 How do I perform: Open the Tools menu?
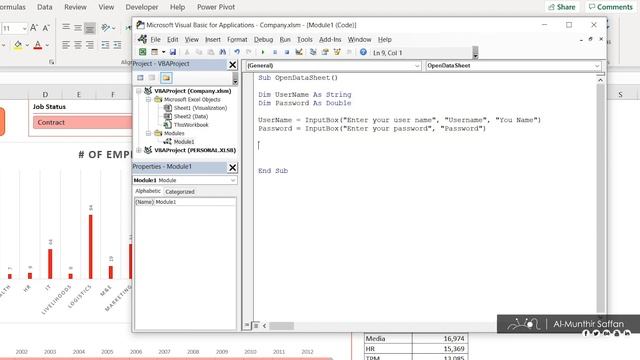(x=304, y=40)
